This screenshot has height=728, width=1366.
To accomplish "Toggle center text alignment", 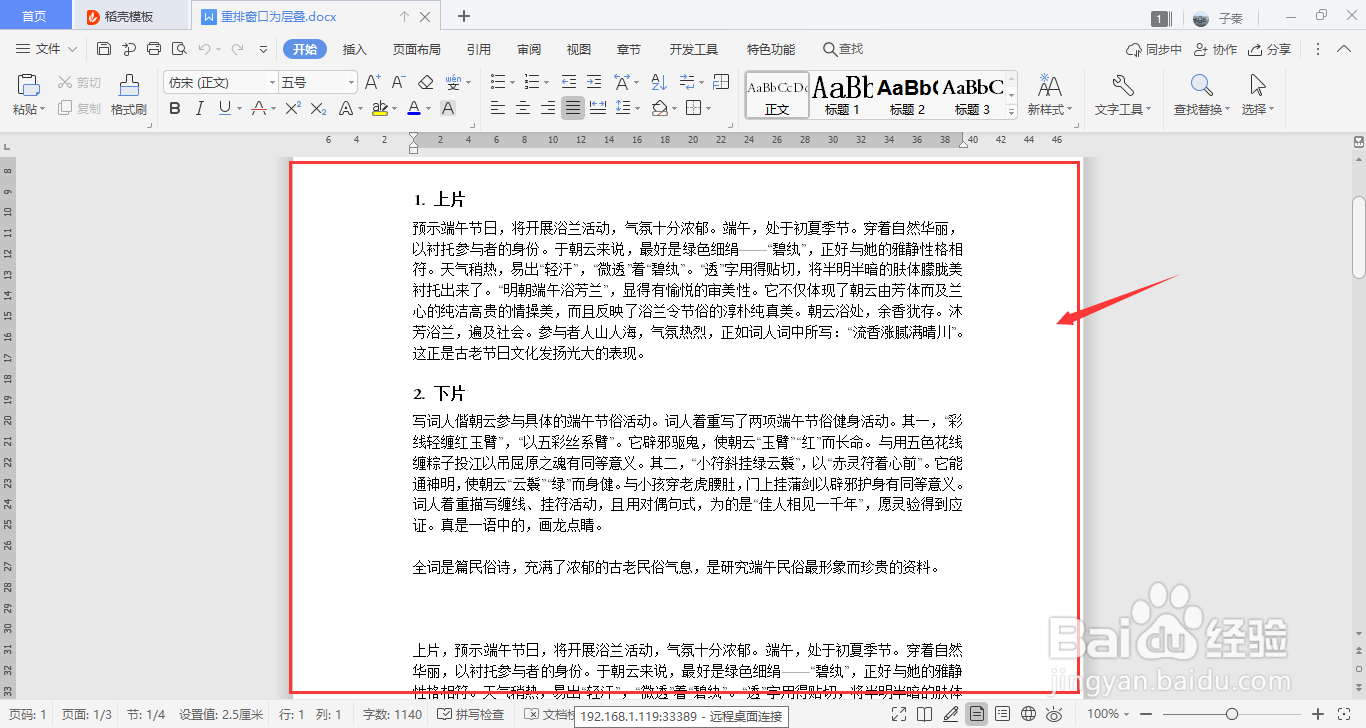I will click(522, 107).
